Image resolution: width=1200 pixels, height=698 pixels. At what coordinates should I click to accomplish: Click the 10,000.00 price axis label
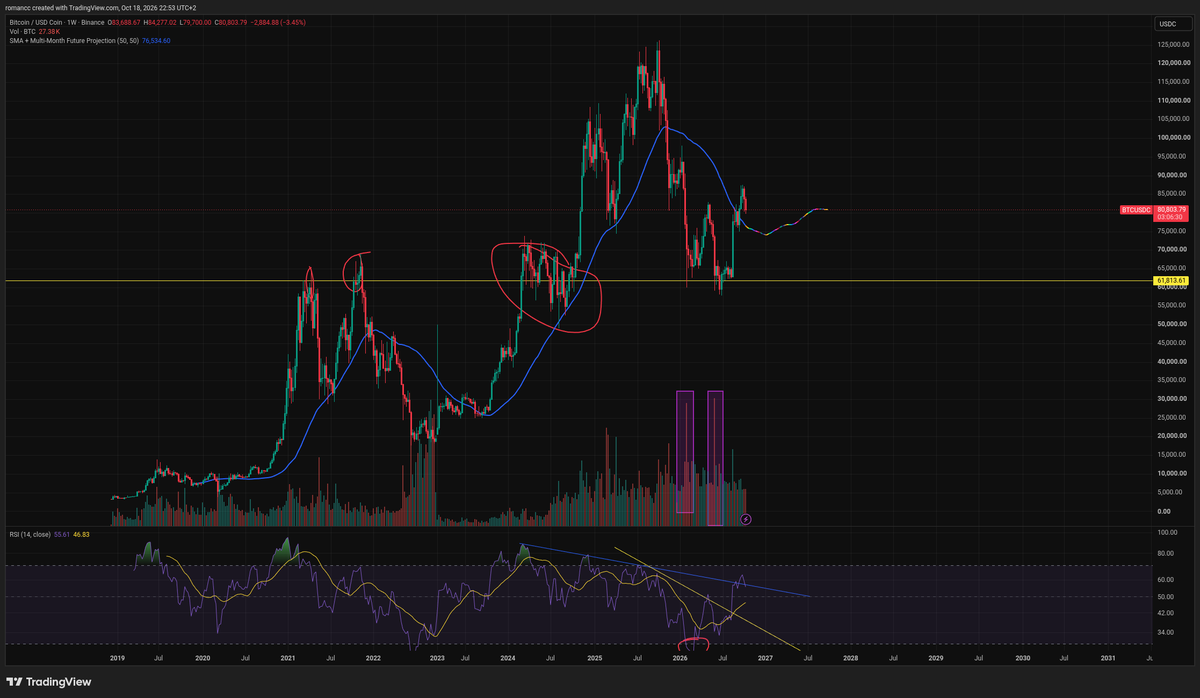tap(1172, 474)
